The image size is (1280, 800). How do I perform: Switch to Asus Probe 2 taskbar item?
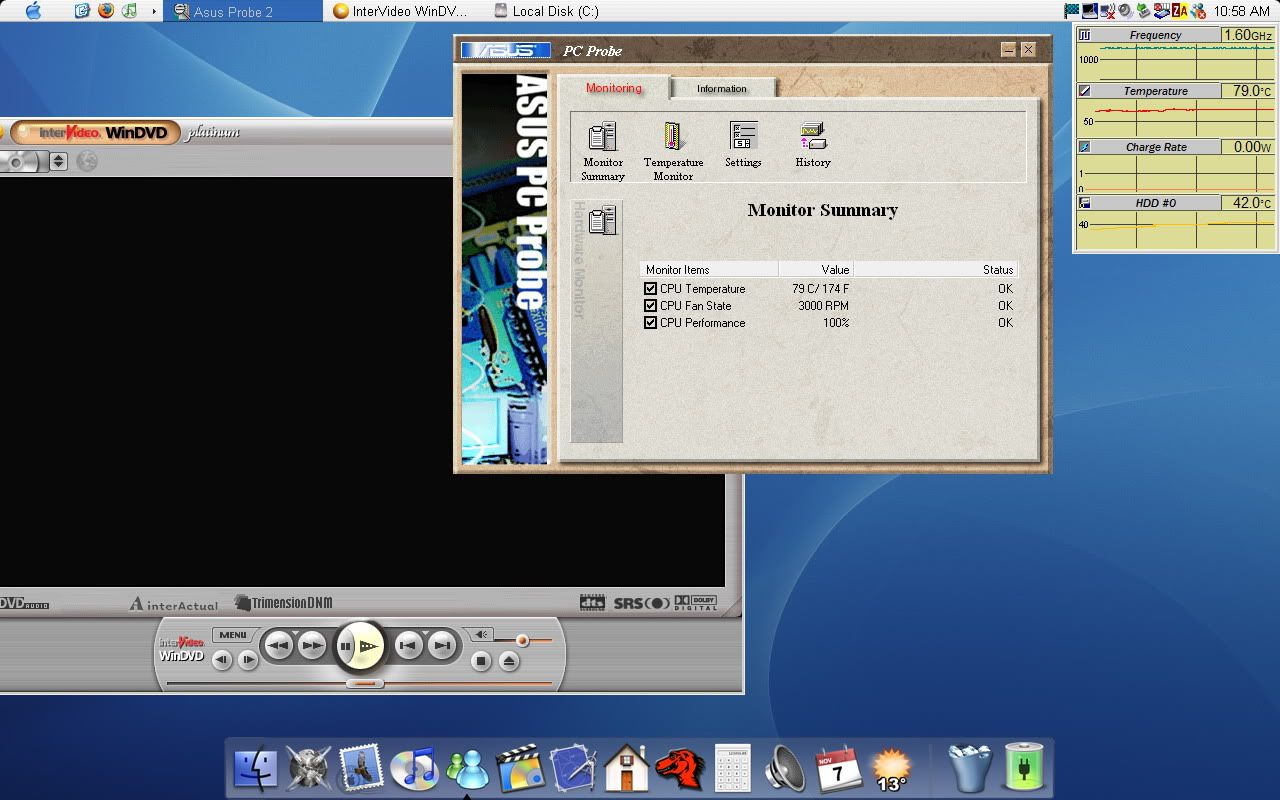coord(243,12)
